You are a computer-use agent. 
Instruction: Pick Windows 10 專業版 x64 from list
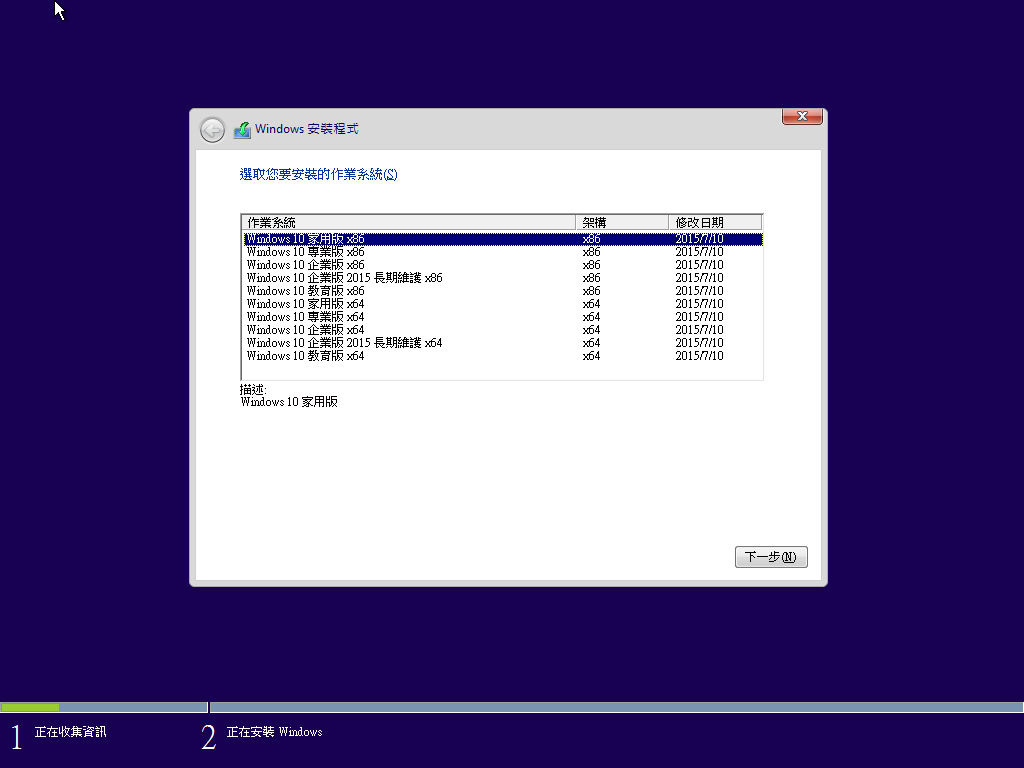tap(305, 317)
